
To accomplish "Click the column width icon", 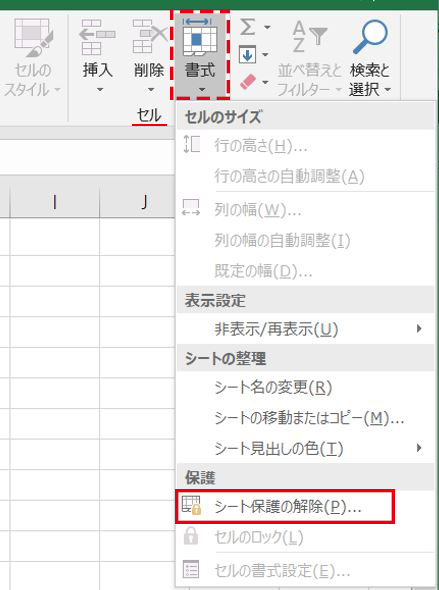I will pos(191,208).
